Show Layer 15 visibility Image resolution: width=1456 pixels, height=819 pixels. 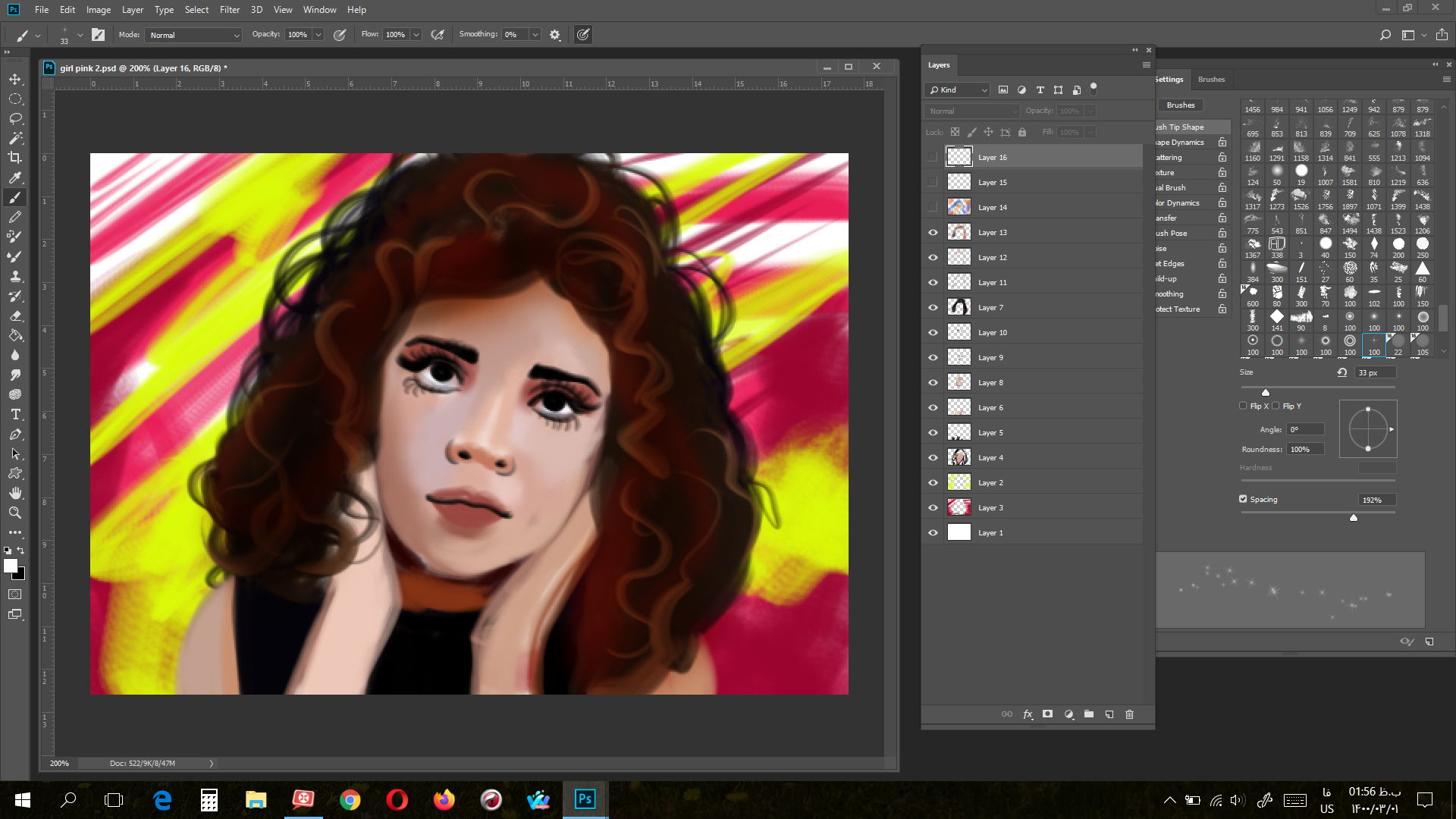tap(934, 183)
